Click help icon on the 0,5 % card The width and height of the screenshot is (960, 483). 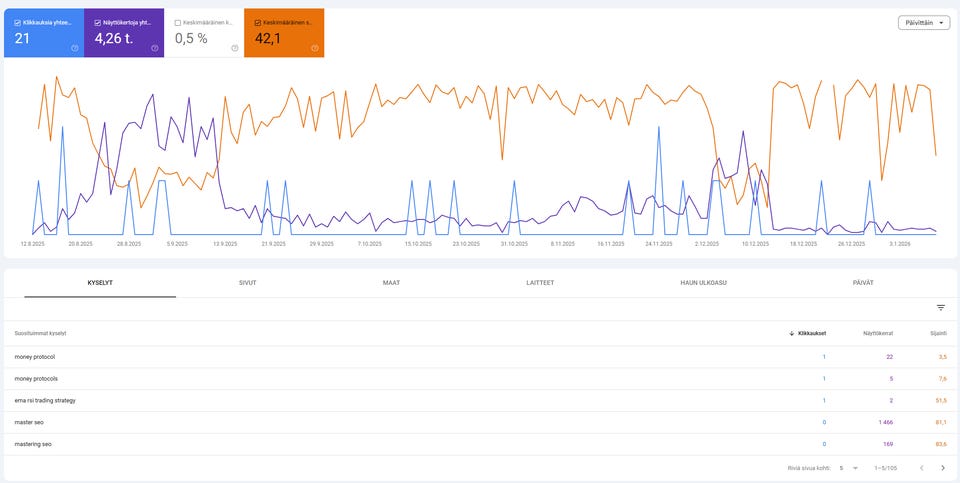point(235,48)
